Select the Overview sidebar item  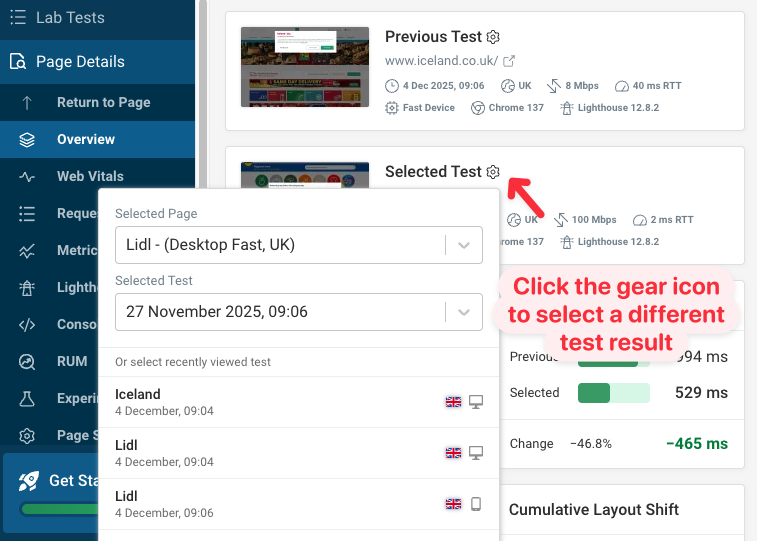tap(98, 139)
